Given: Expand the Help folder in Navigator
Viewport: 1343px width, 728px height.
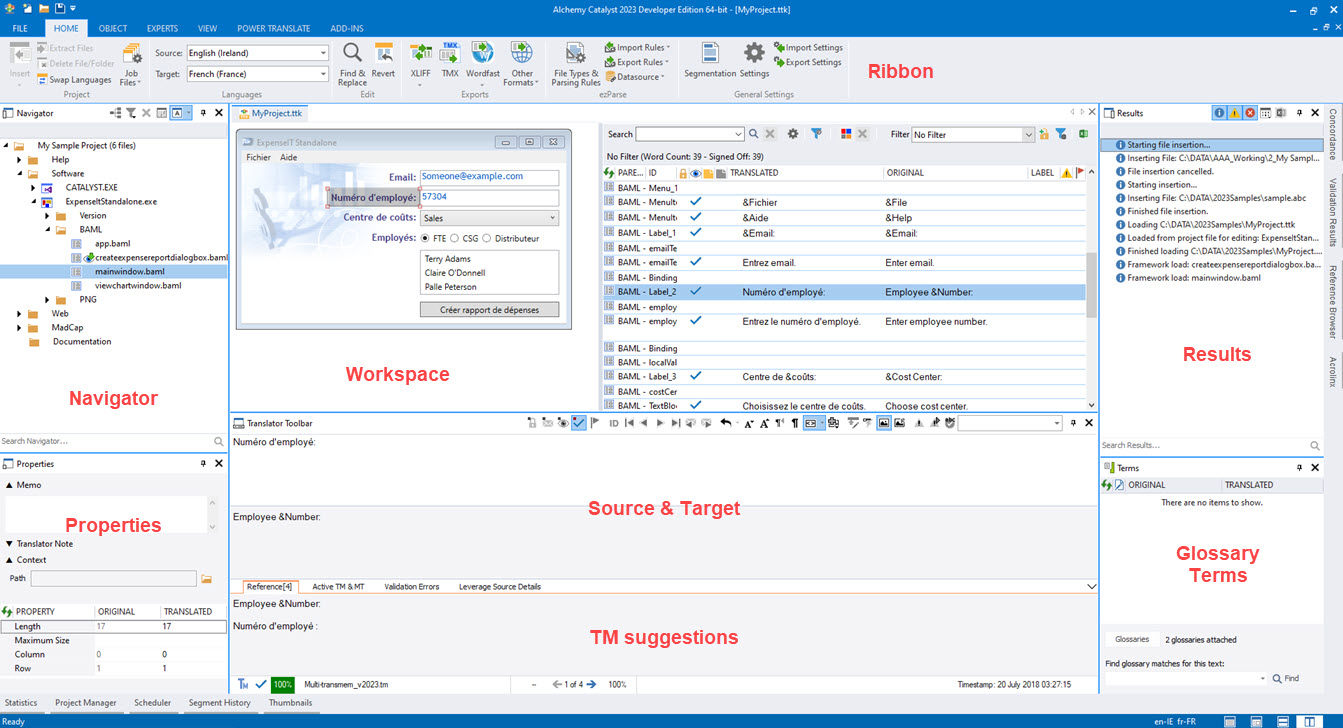Looking at the screenshot, I should tap(19, 160).
